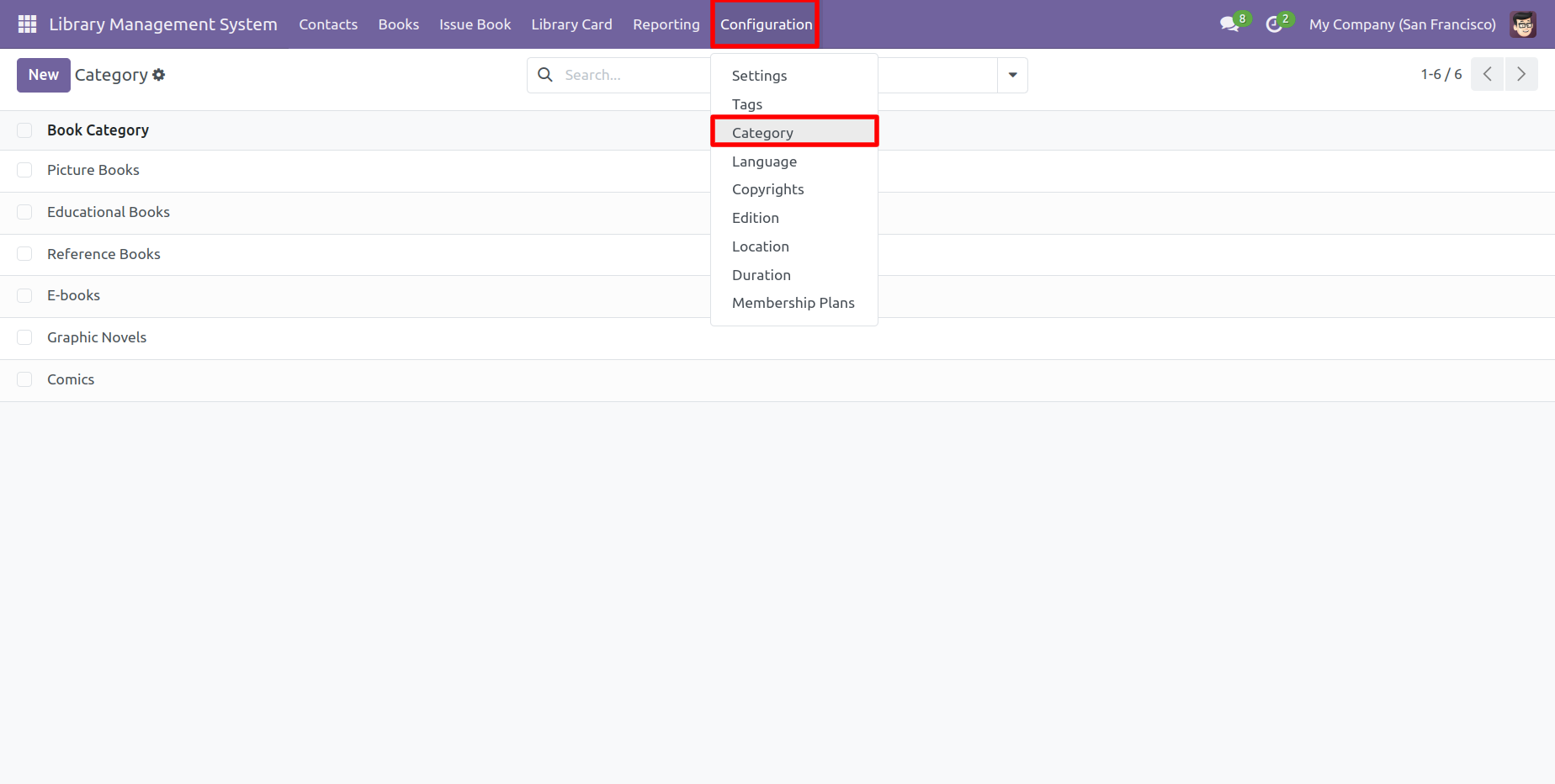Open the chat messages icon with badge 8
This screenshot has height=784, width=1555.
tap(1229, 24)
